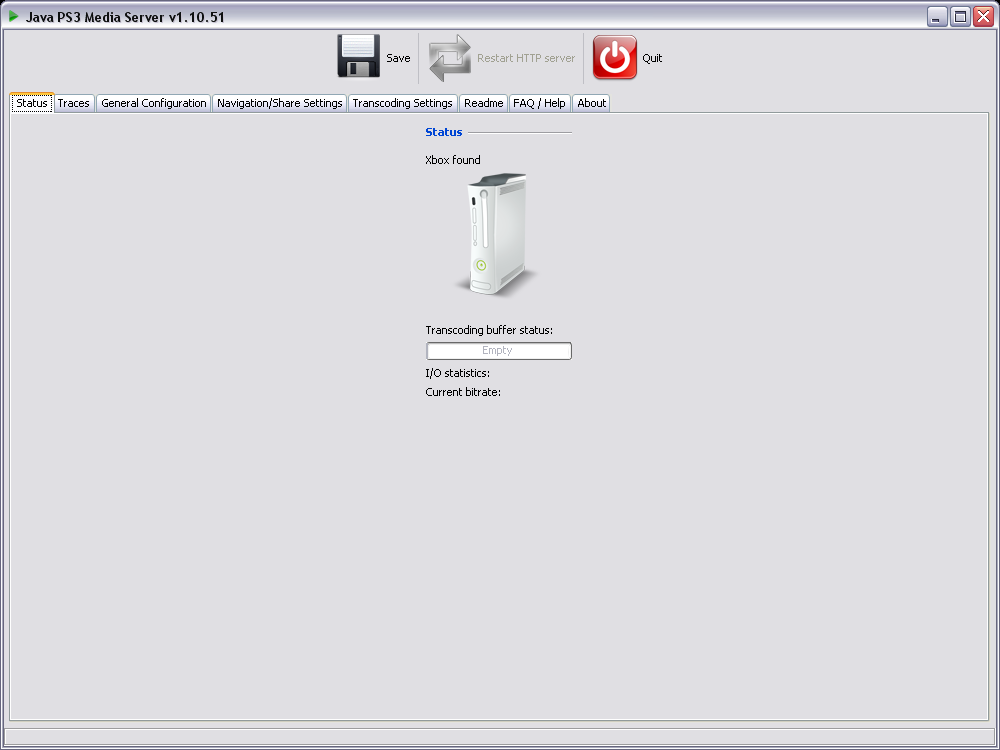
Task: Click the Xbox 360 console image
Action: coord(496,234)
